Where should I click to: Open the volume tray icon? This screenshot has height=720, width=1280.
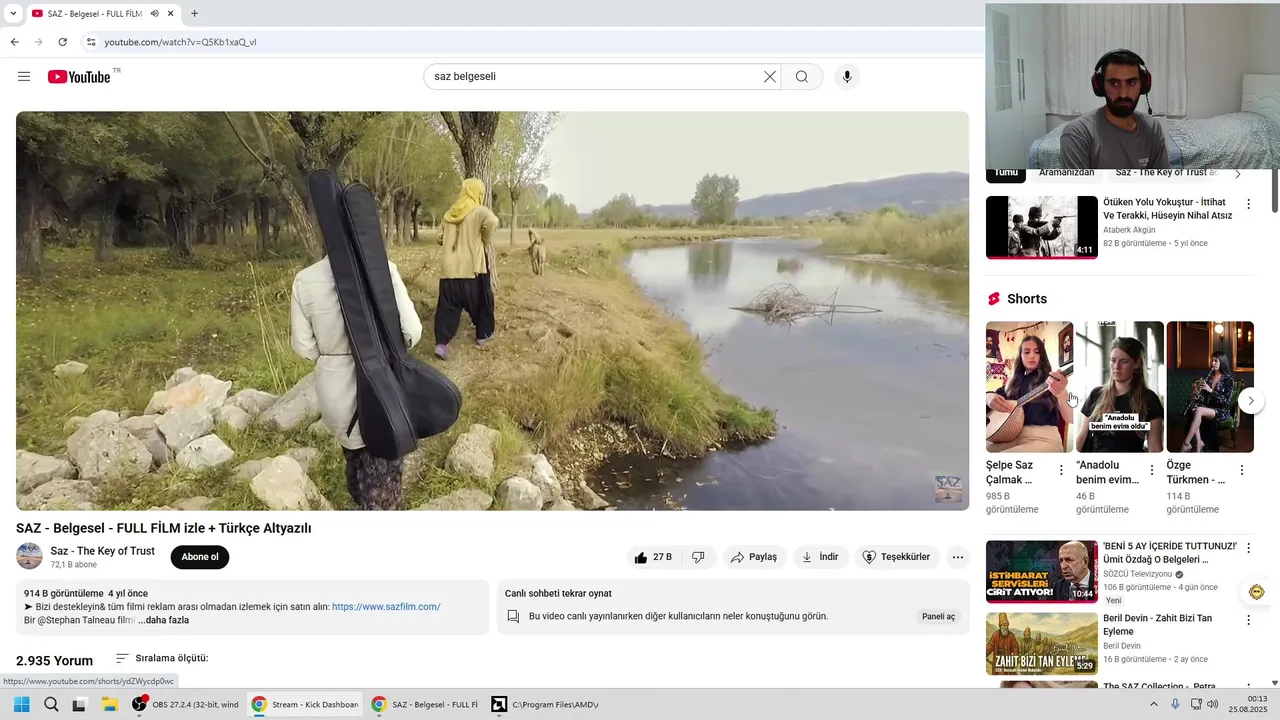pos(1213,704)
